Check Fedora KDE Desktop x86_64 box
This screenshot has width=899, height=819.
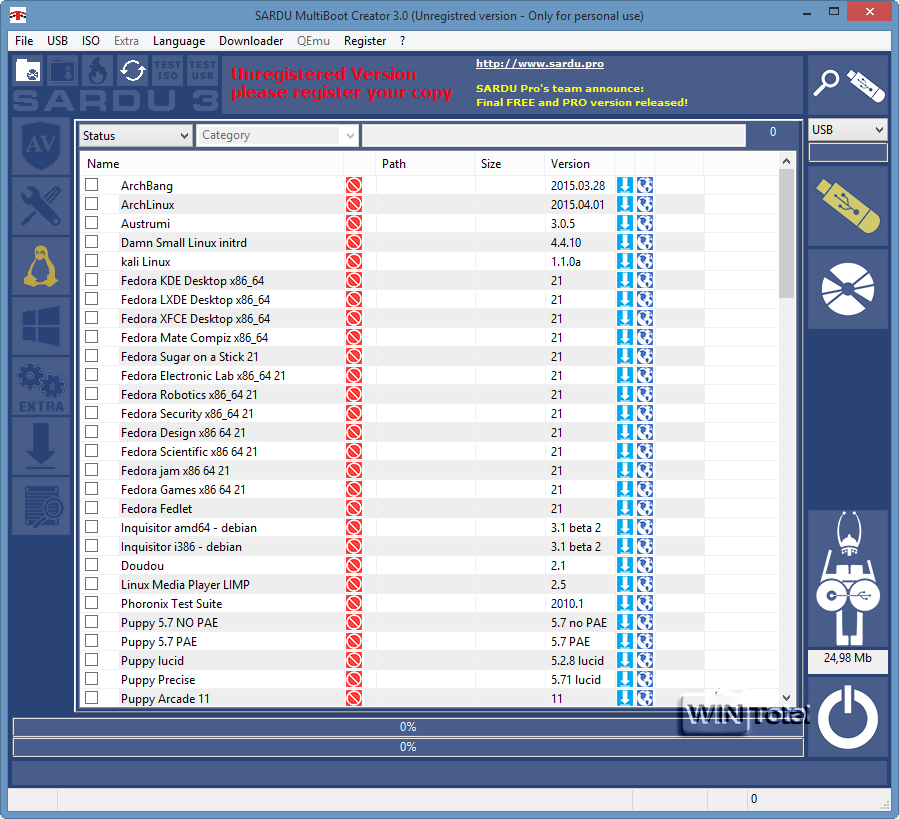tap(91, 279)
